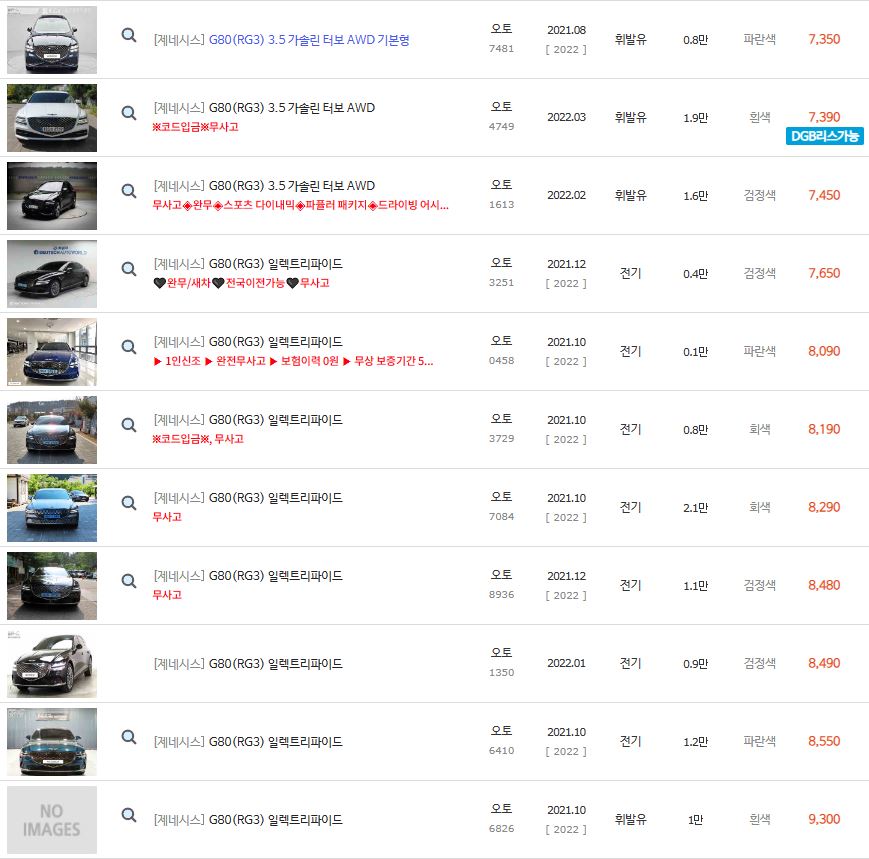This screenshot has height=859, width=869.
Task: Open the car thumbnail priced 8,480
Action: coord(52,586)
